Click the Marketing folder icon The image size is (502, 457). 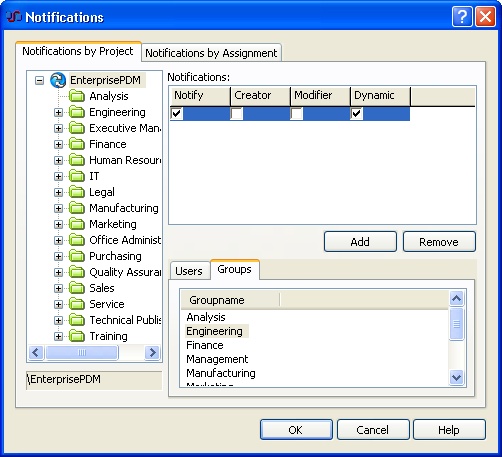coord(77,224)
